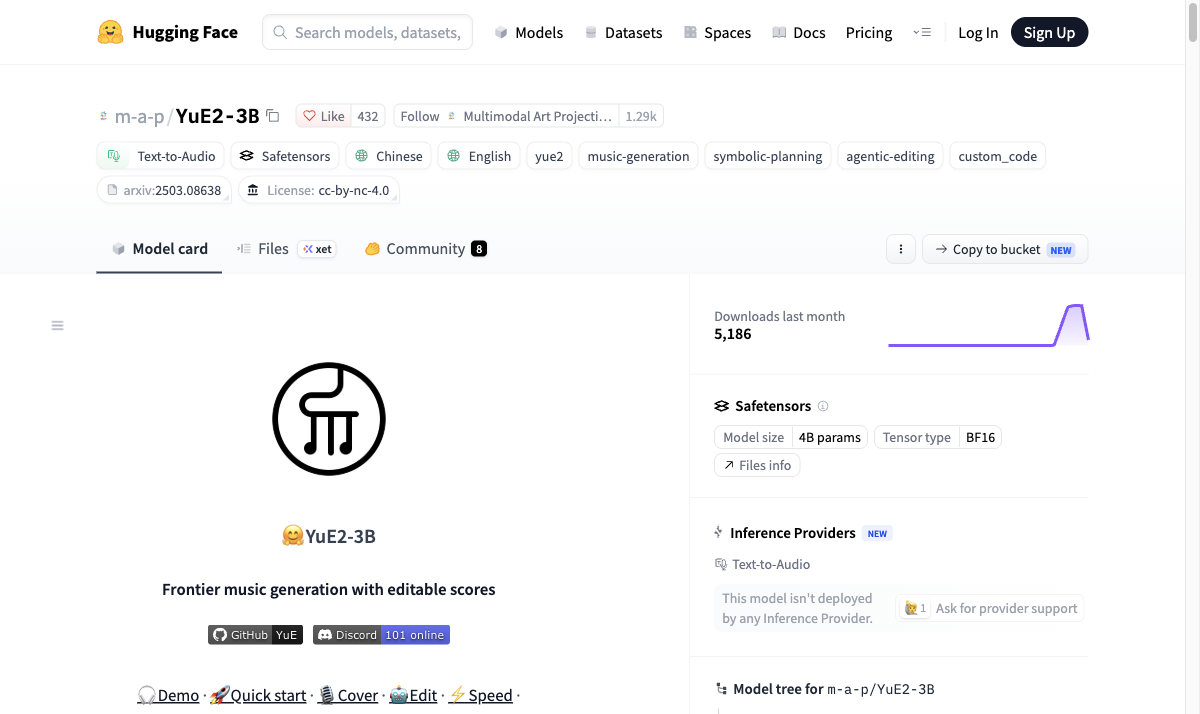Click the Hugging Face logo icon
Screen dimensions: 1200x714
[110, 32]
